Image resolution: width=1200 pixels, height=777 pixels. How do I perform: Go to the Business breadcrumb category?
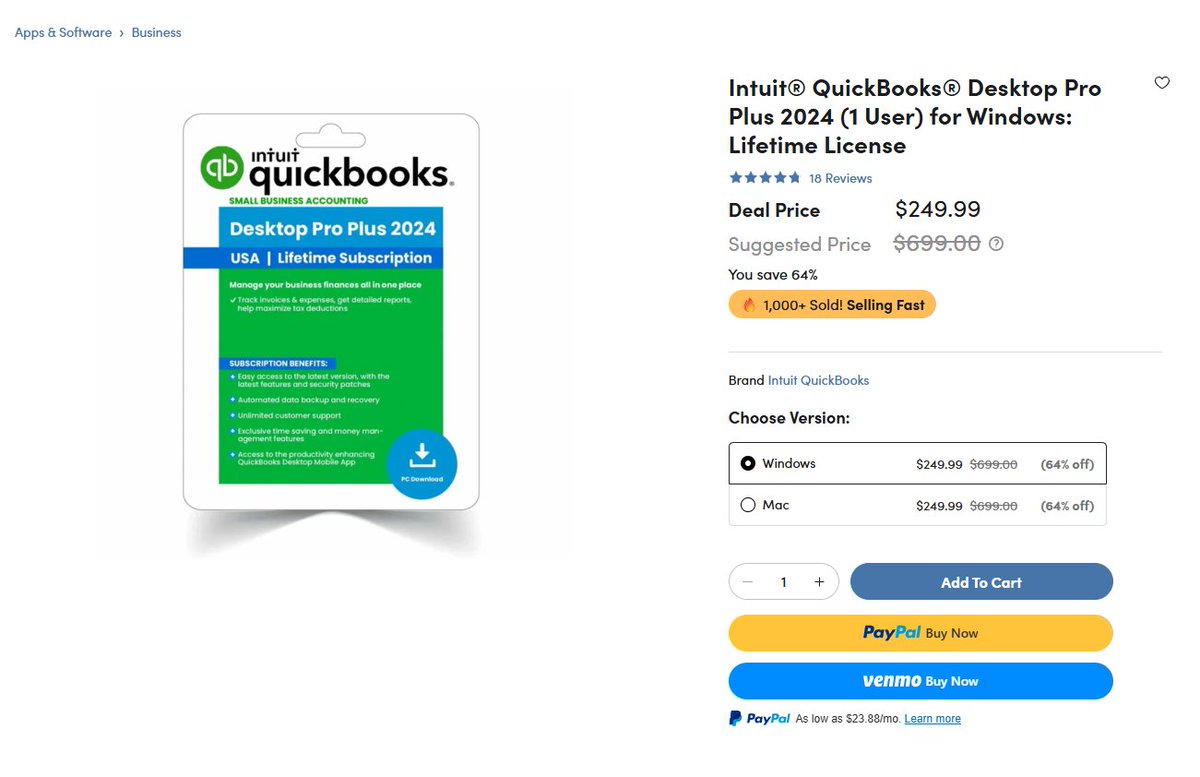point(156,33)
